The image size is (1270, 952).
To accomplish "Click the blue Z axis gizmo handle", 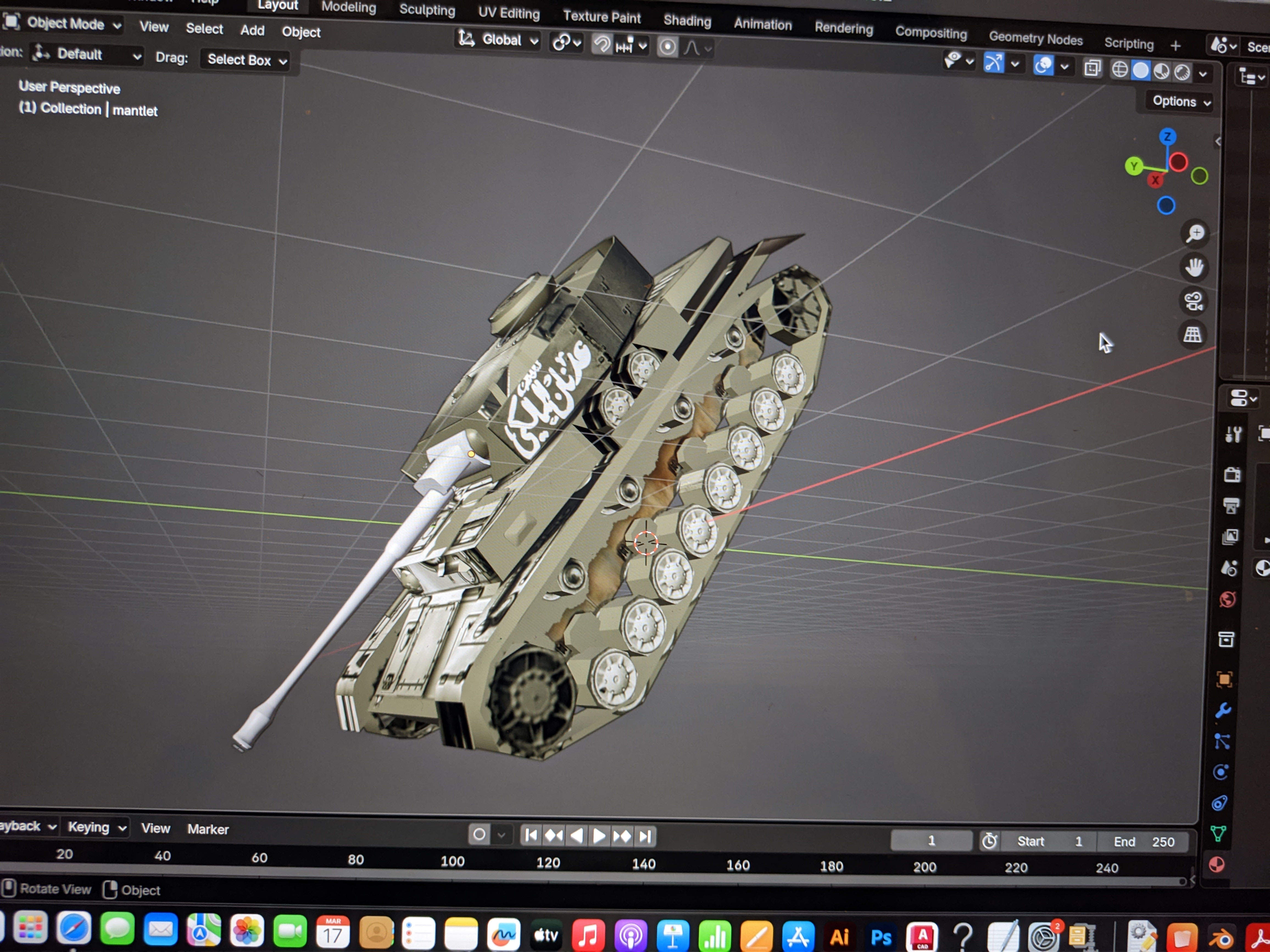I will (x=1167, y=137).
